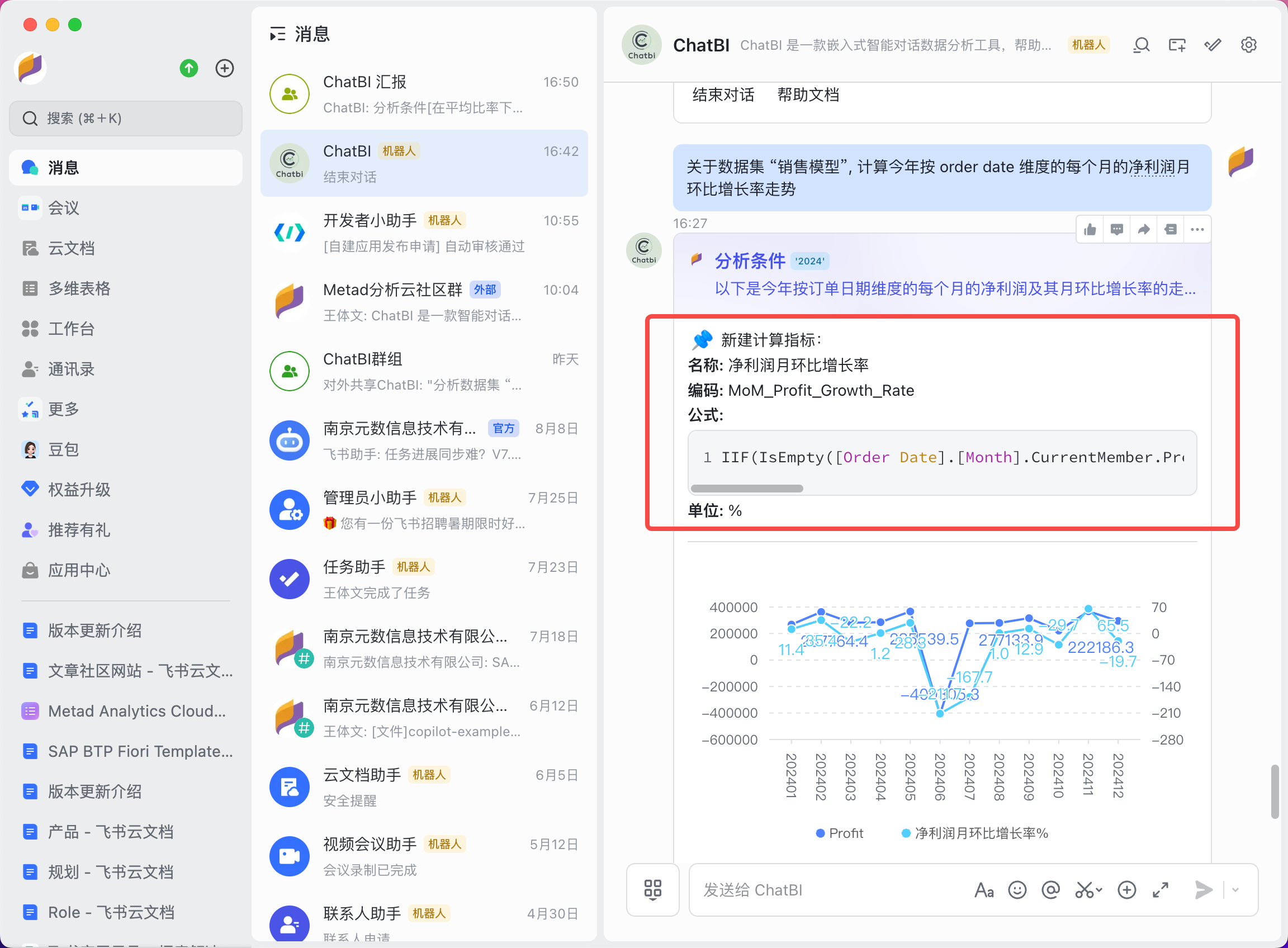The width and height of the screenshot is (1288, 948).
Task: Open the 文章社区网站 - 飞书云文 pinned document
Action: 126,670
